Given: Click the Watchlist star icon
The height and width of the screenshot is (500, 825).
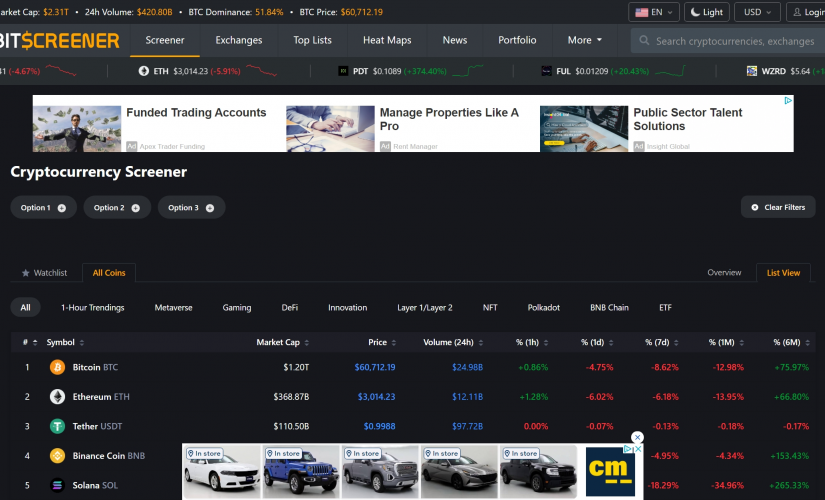Looking at the screenshot, I should [x=25, y=273].
